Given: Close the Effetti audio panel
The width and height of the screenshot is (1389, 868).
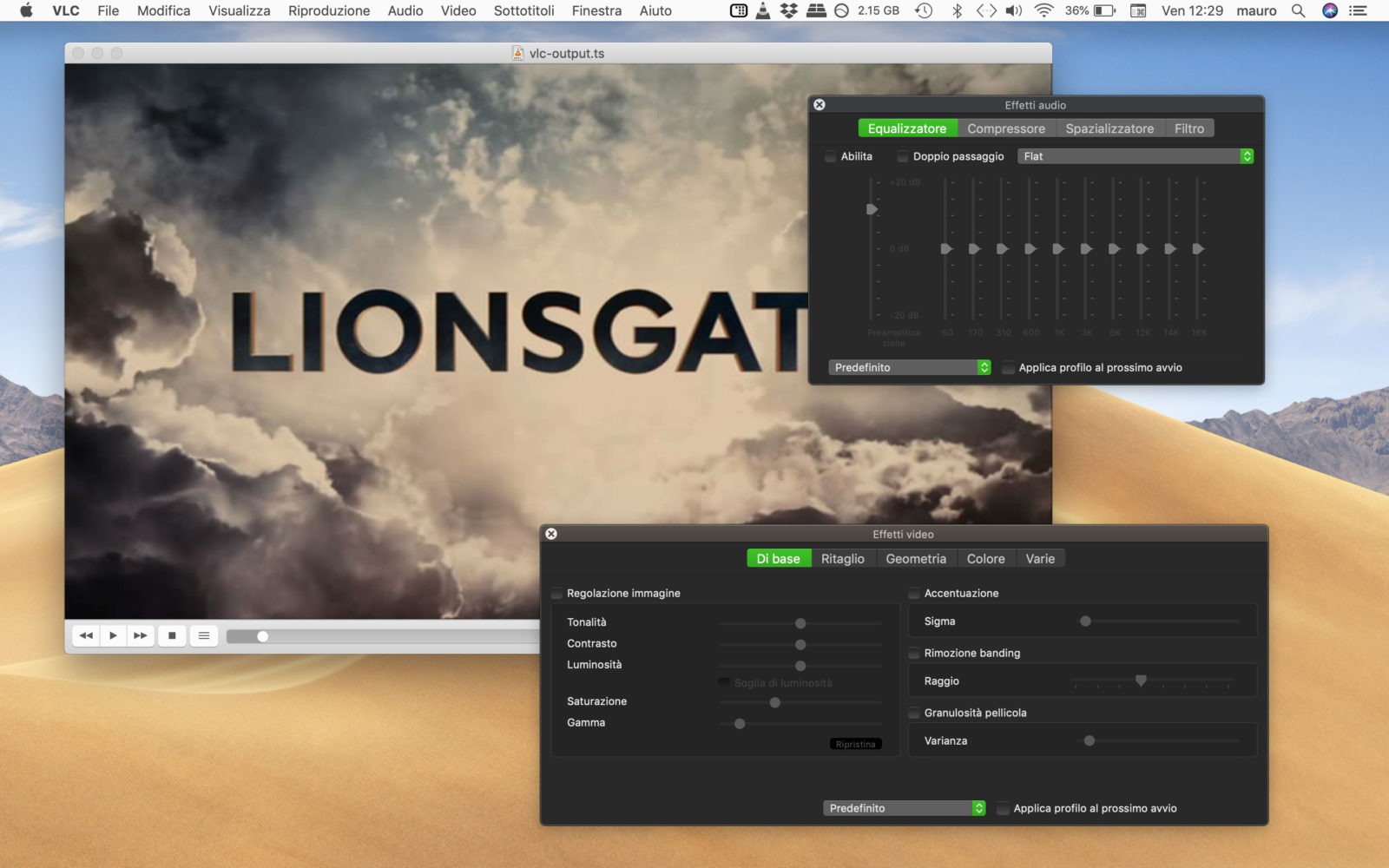Looking at the screenshot, I should pyautogui.click(x=820, y=105).
